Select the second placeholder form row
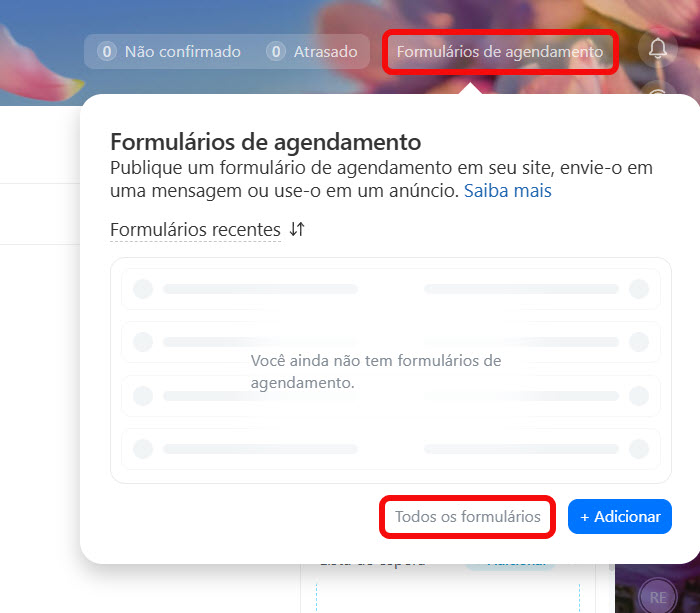This screenshot has height=613, width=700. click(391, 342)
